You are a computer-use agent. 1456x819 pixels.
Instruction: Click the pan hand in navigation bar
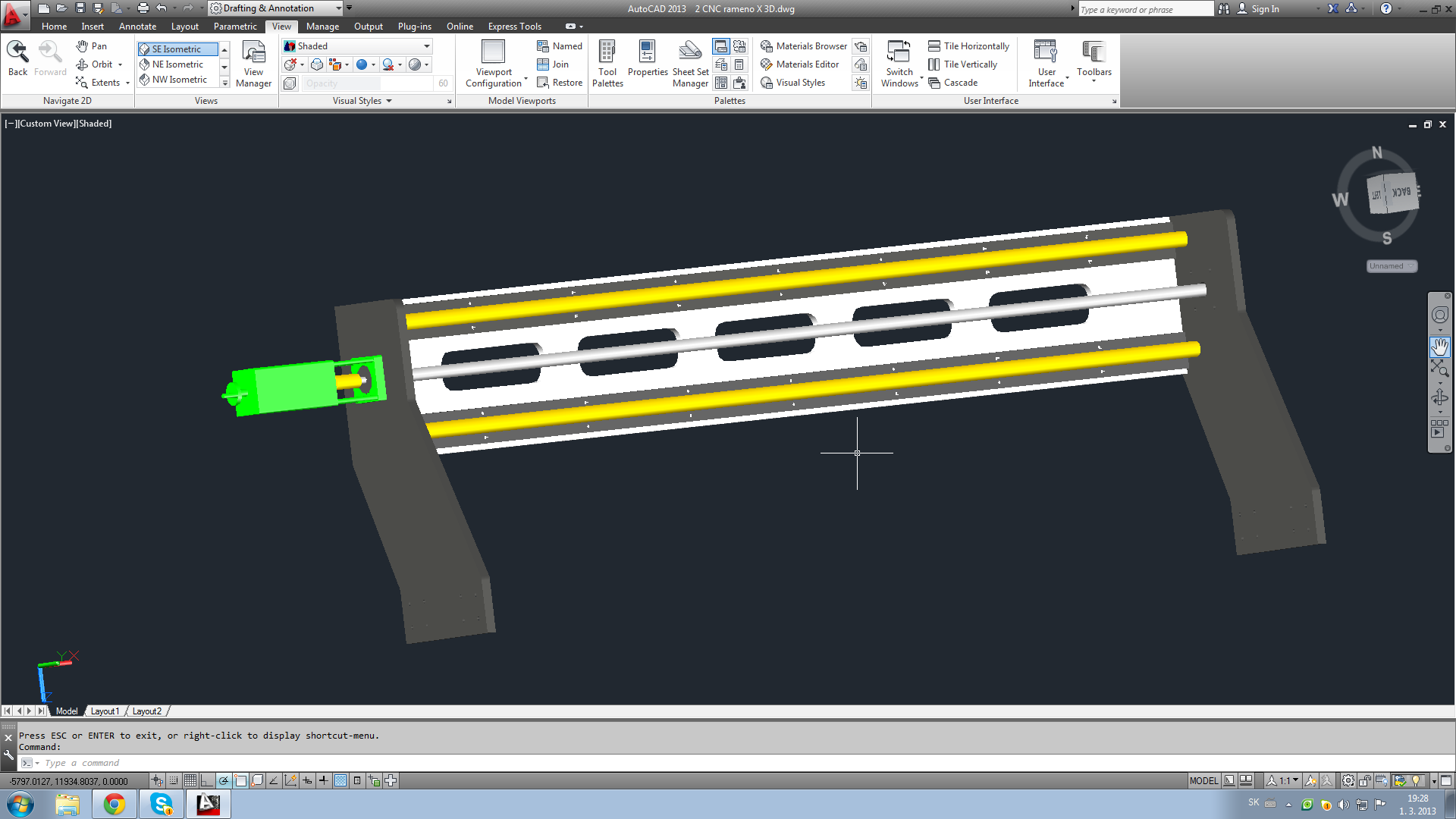[1439, 347]
